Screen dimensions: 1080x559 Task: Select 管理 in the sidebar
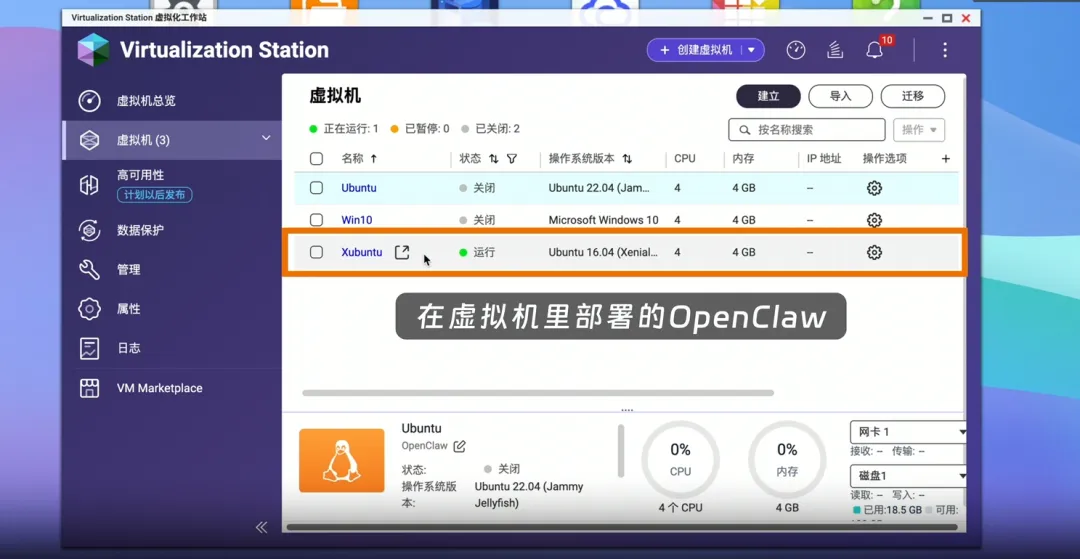pyautogui.click(x=172, y=270)
